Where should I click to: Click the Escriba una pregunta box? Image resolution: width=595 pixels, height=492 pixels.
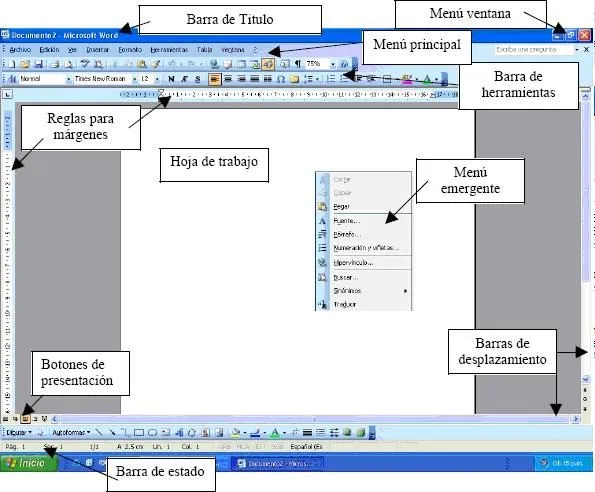click(534, 50)
